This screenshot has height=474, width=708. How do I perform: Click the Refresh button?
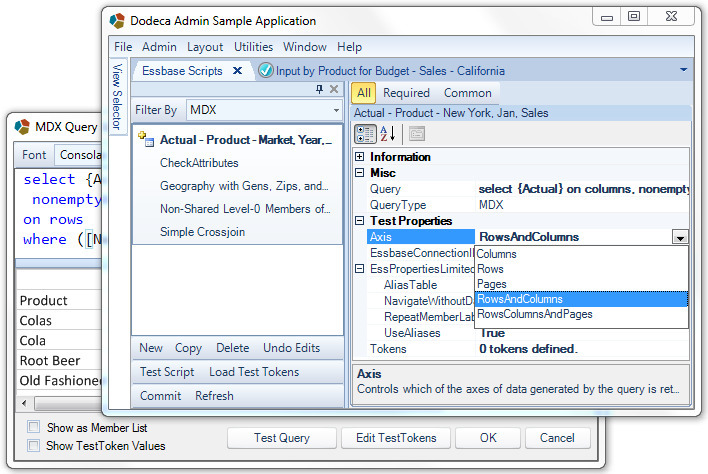point(214,396)
